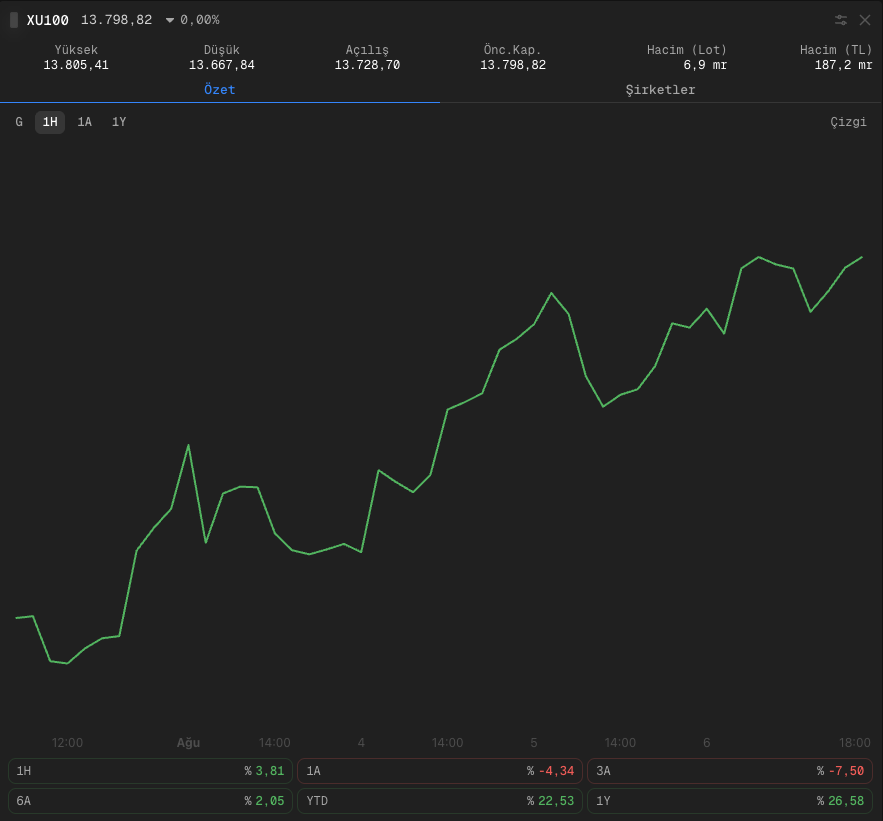Click the grey marker beside XU100
The height and width of the screenshot is (821, 883).
[x=14, y=20]
